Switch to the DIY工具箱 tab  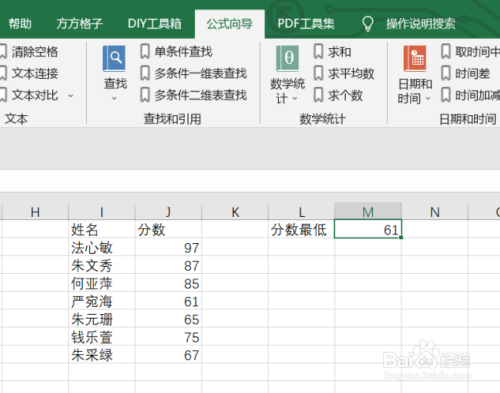155,24
